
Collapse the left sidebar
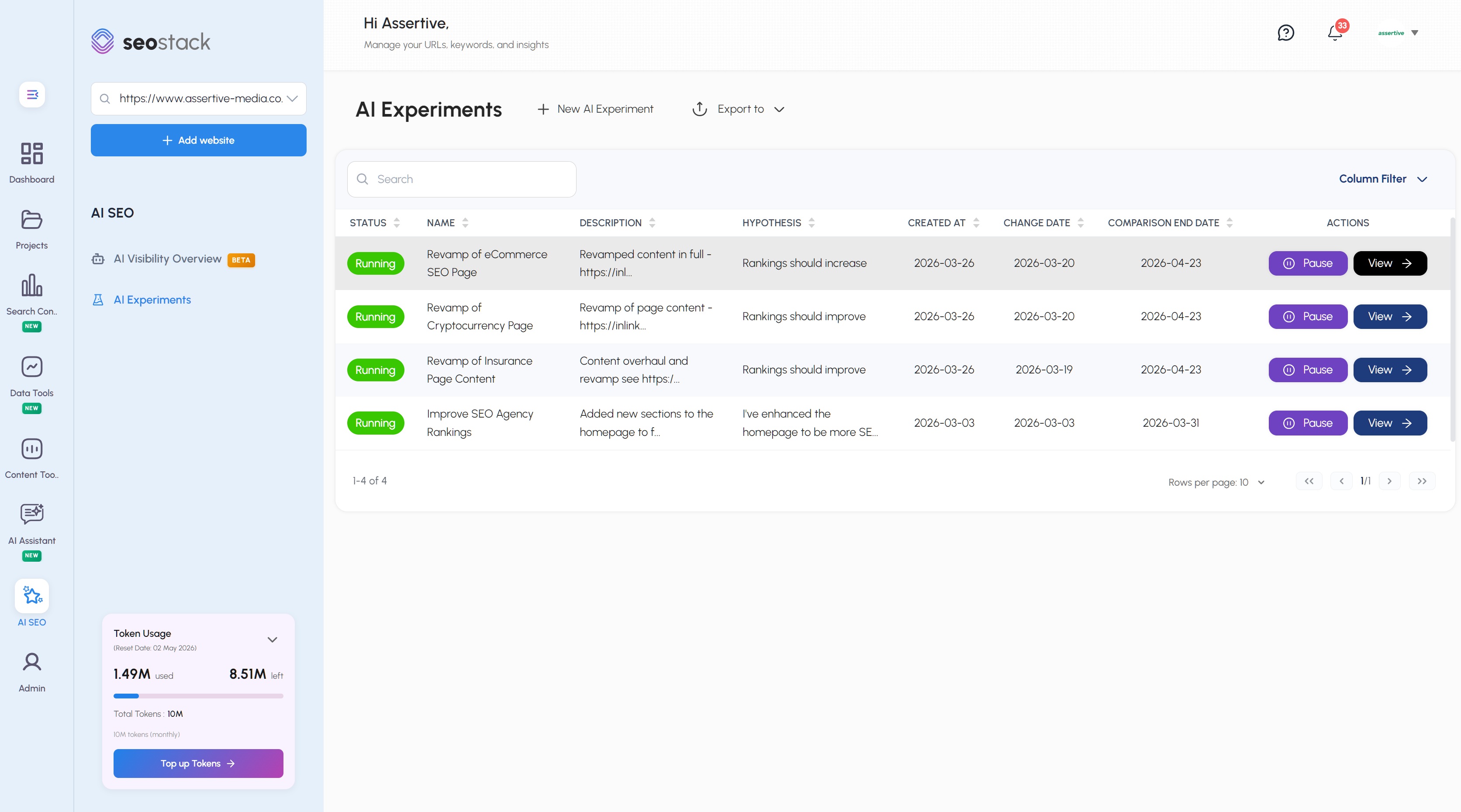tap(32, 94)
